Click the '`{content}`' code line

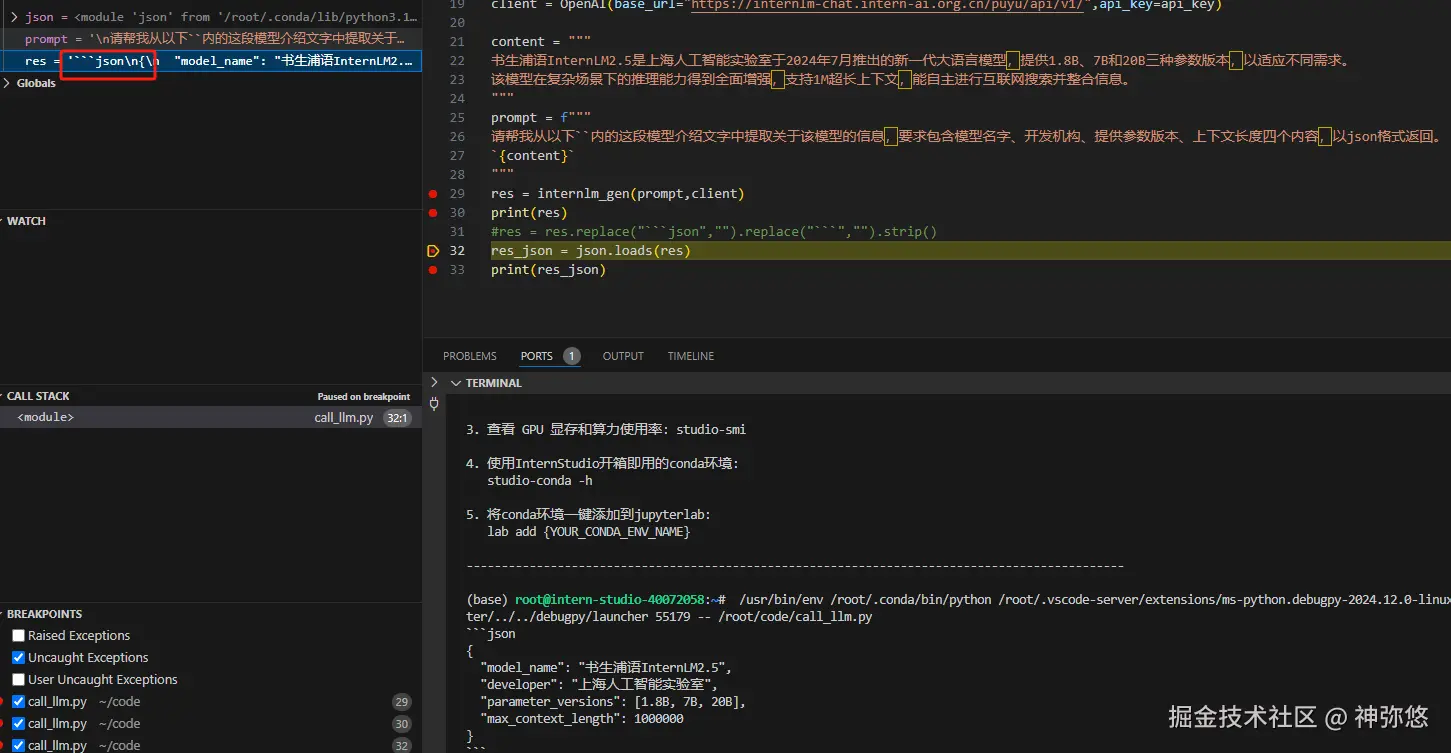pos(533,156)
